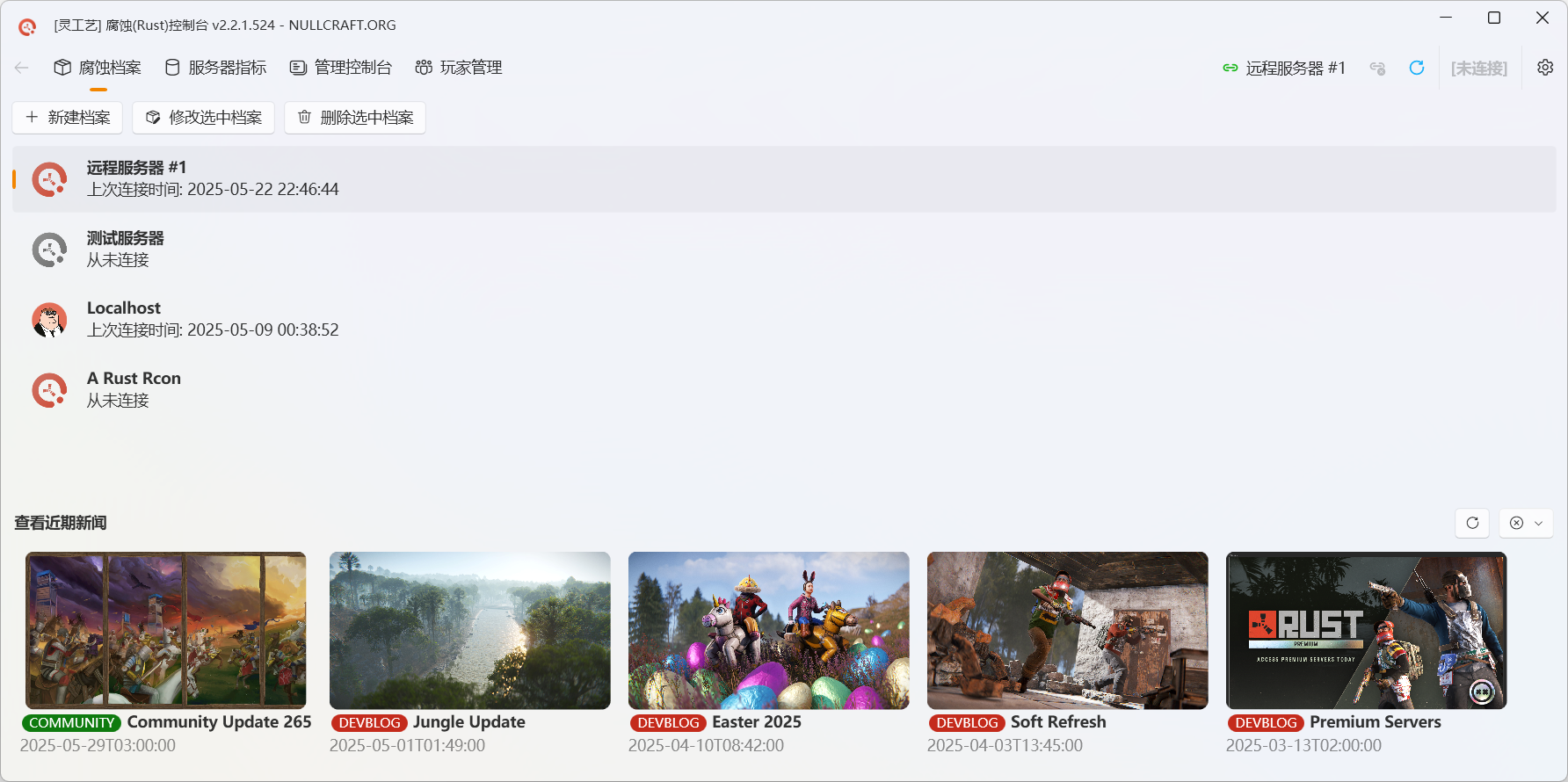1568x782 pixels.
Task: Open the 腐蚀档案 tab
Action: tap(98, 68)
